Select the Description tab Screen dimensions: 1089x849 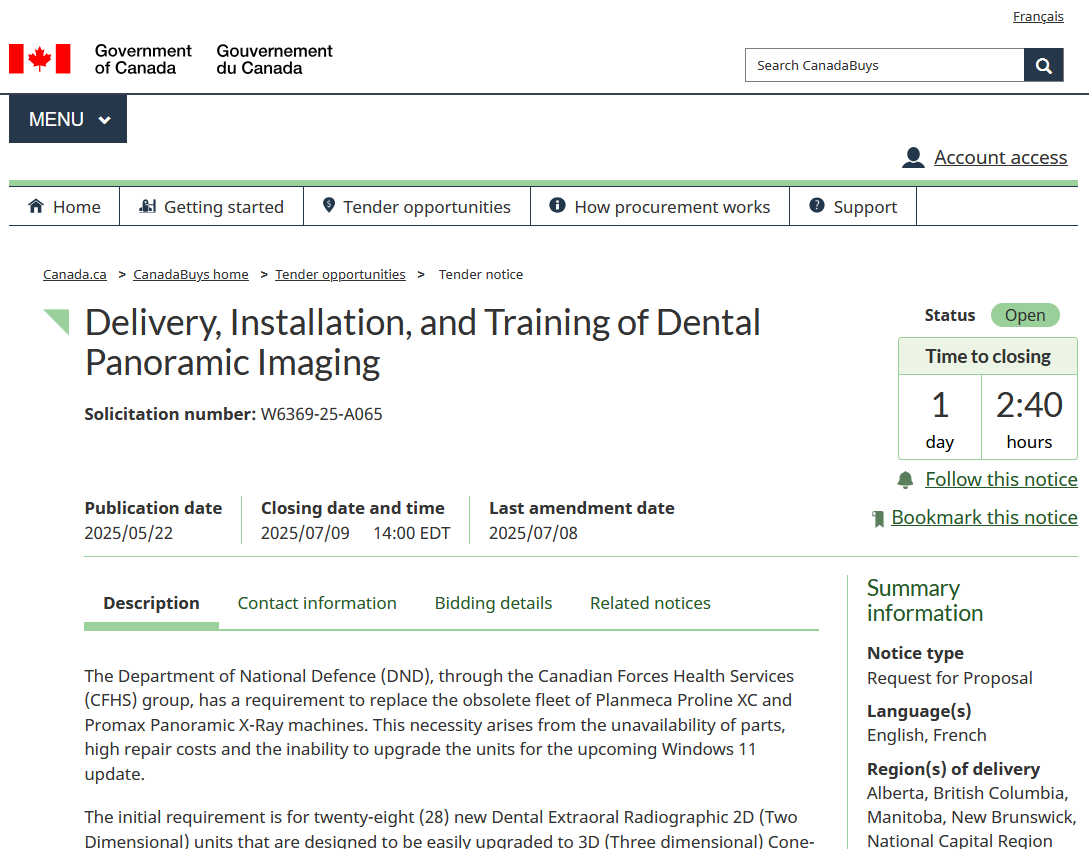151,603
